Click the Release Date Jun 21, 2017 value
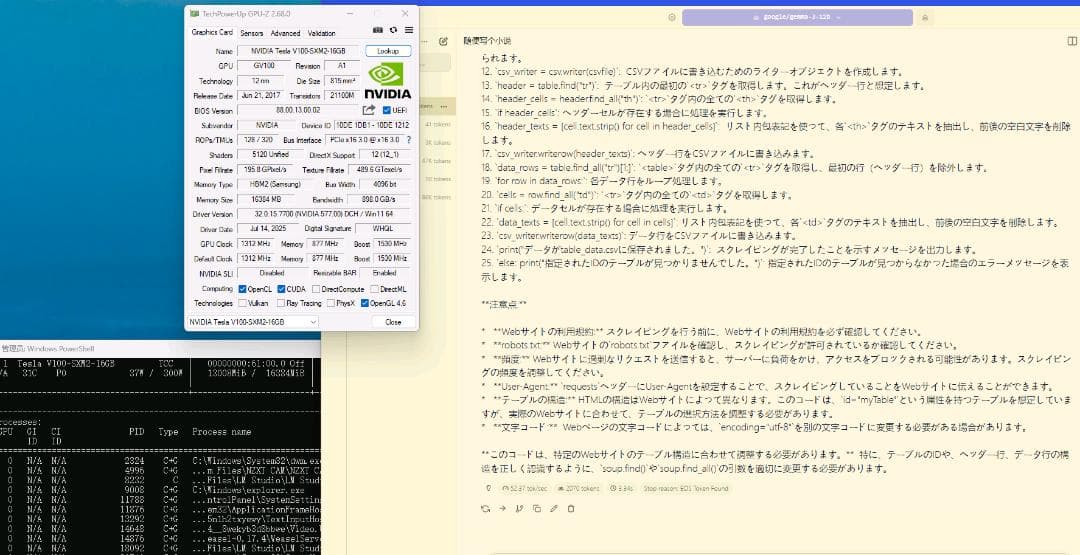 click(261, 96)
